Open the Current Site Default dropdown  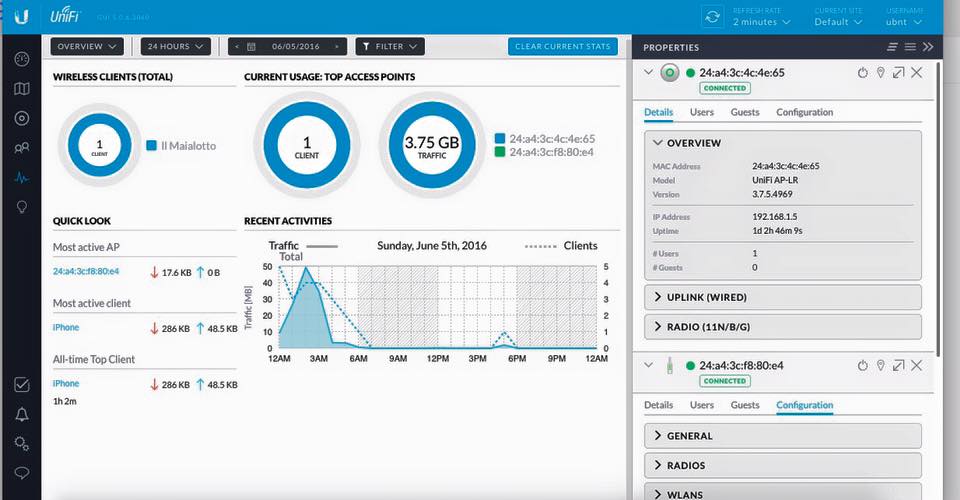click(838, 22)
